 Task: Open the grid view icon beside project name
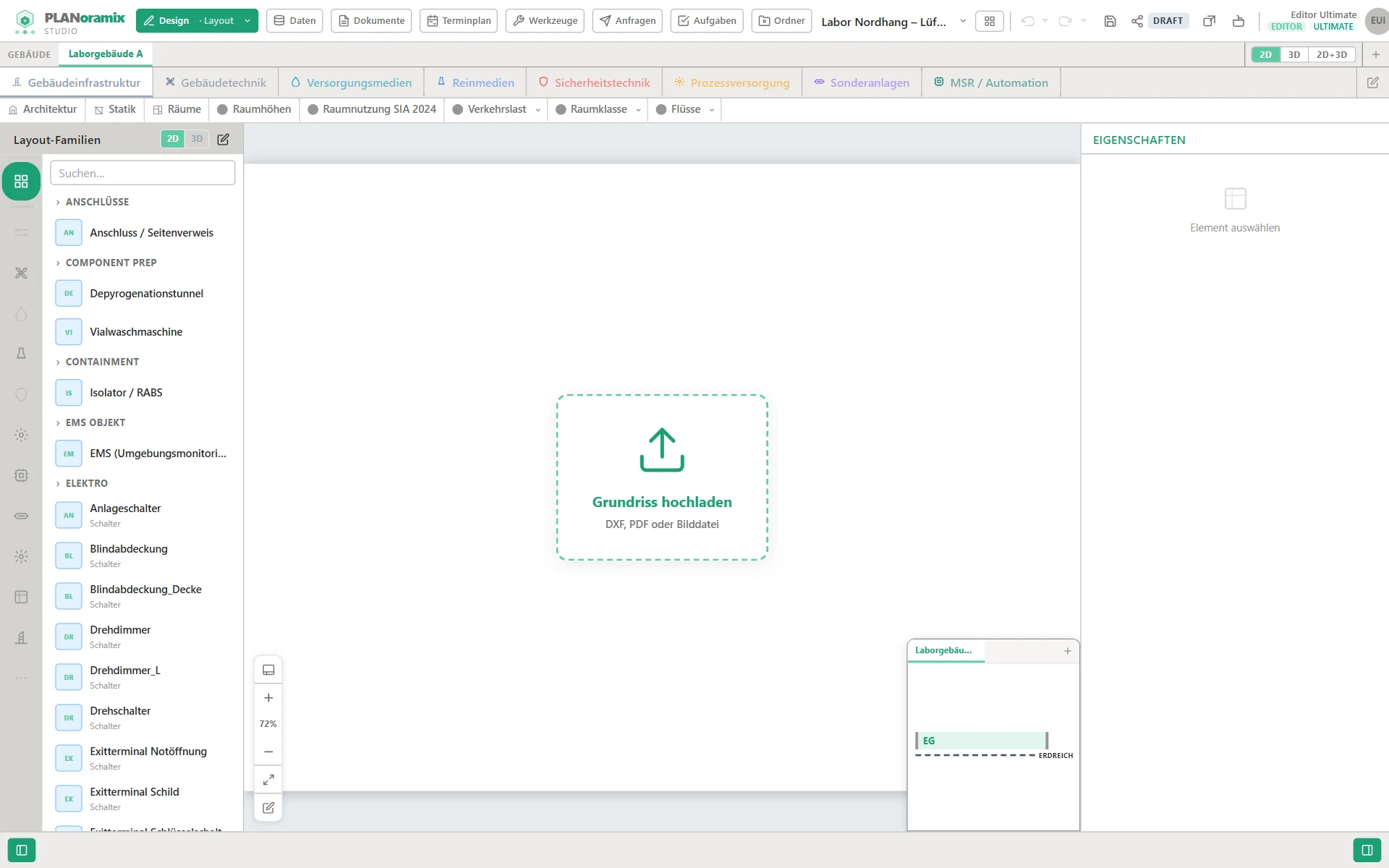point(990,21)
